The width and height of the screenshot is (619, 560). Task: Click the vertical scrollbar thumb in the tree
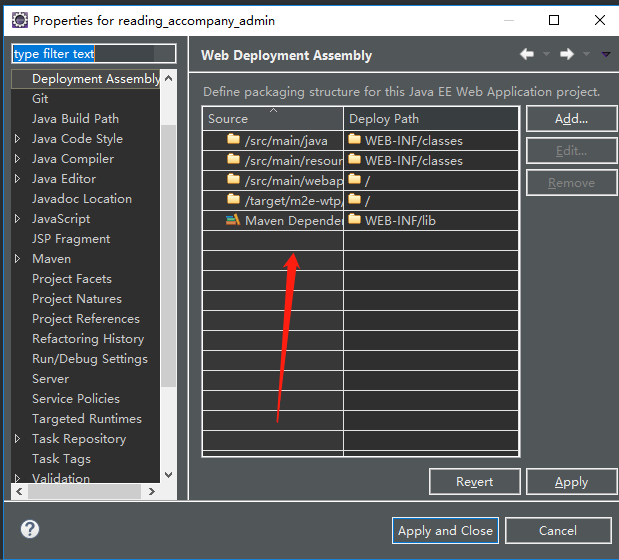(x=169, y=256)
